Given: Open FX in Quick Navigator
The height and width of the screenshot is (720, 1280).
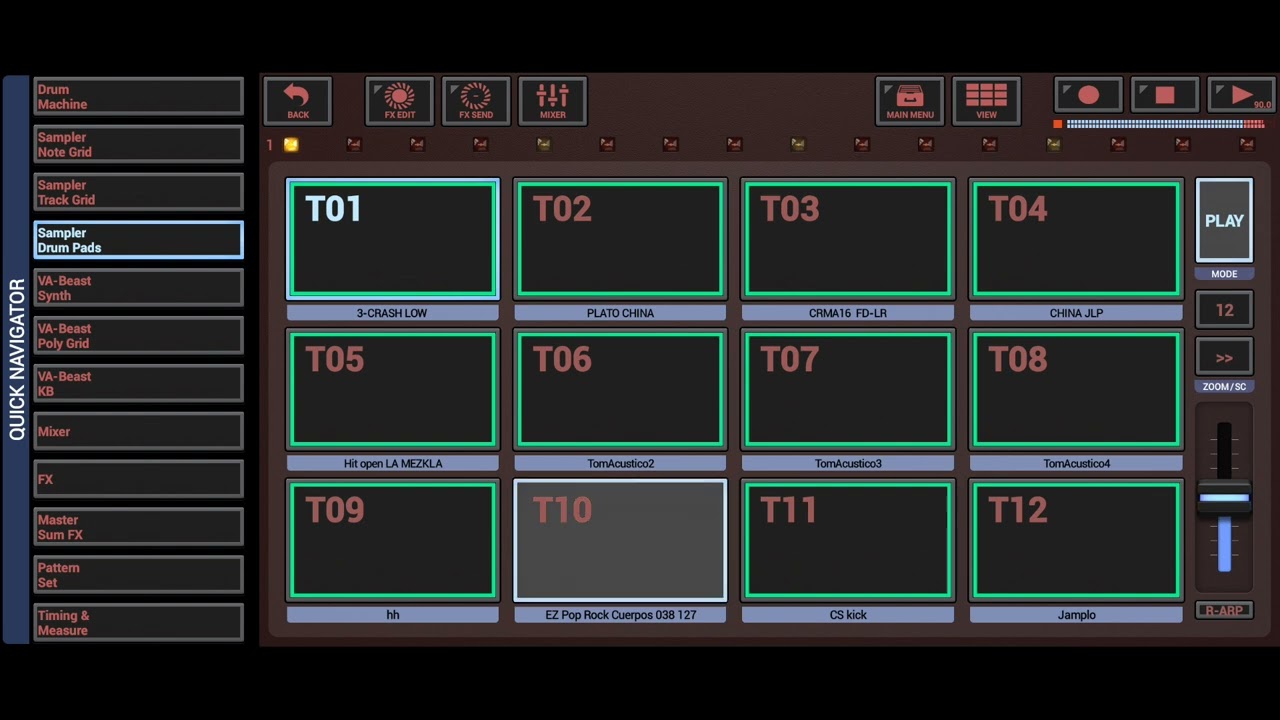Looking at the screenshot, I should [138, 479].
